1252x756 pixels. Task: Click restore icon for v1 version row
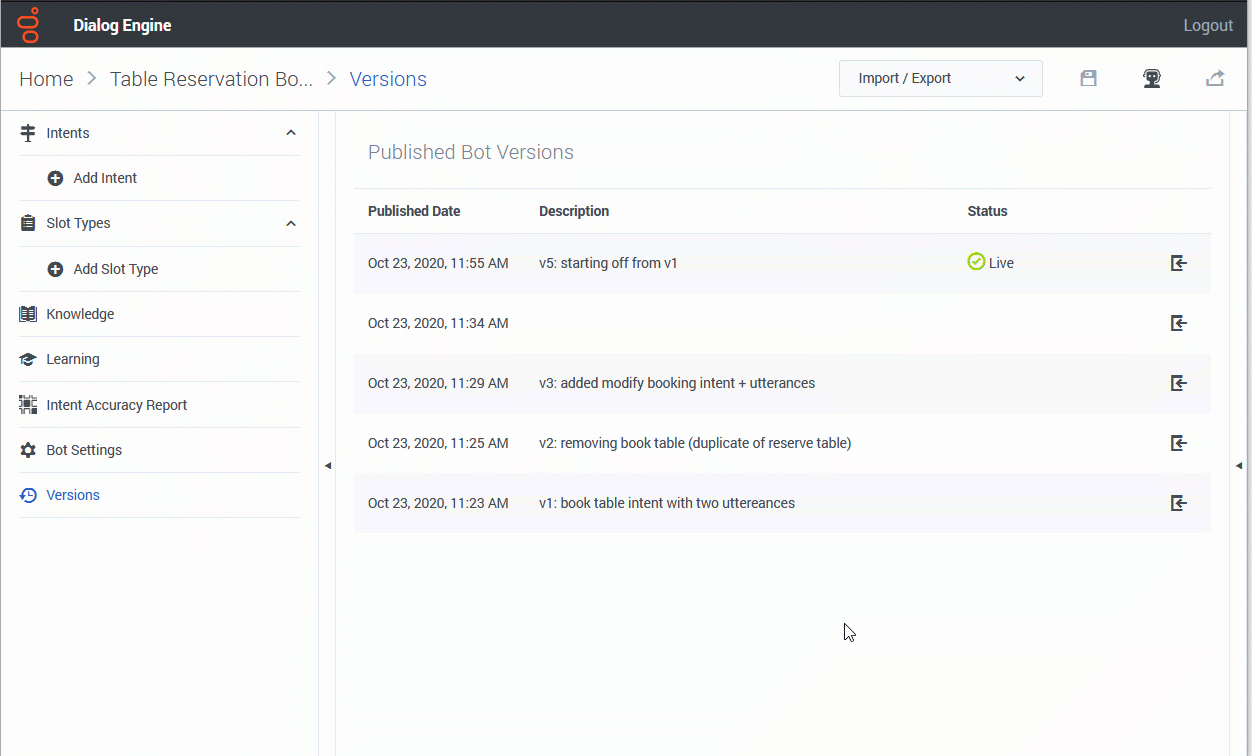(x=1179, y=503)
